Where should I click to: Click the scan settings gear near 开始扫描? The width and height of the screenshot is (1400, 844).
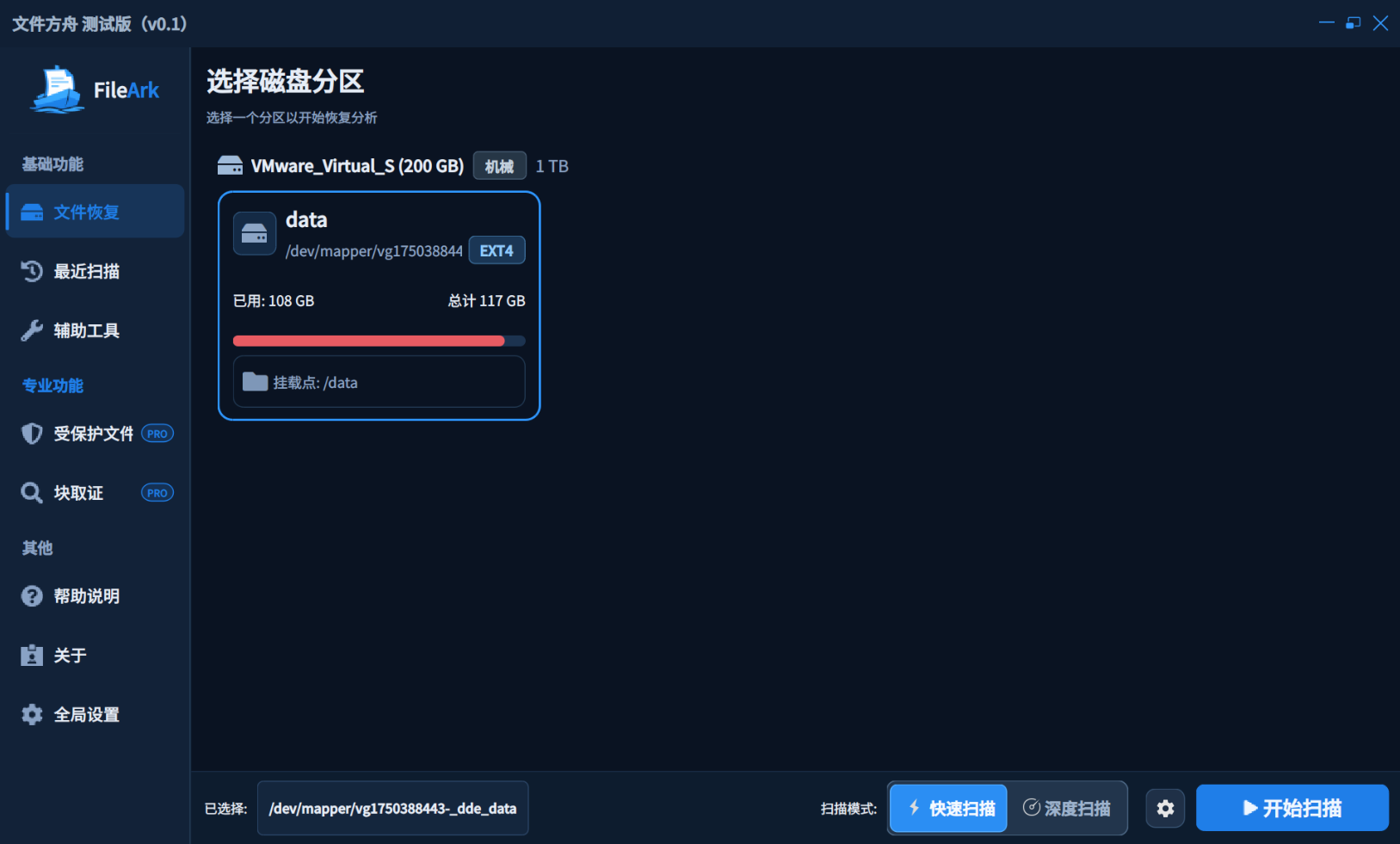[1165, 808]
